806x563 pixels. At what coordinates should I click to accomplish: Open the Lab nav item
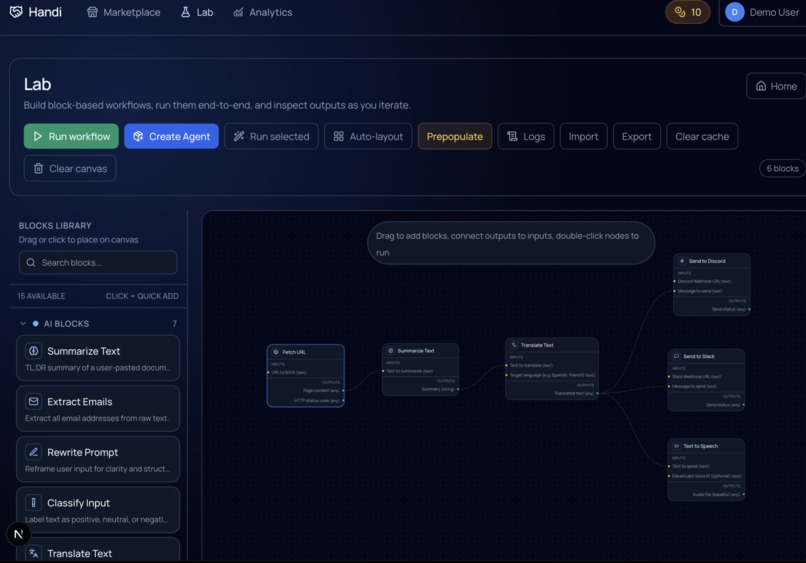click(197, 12)
